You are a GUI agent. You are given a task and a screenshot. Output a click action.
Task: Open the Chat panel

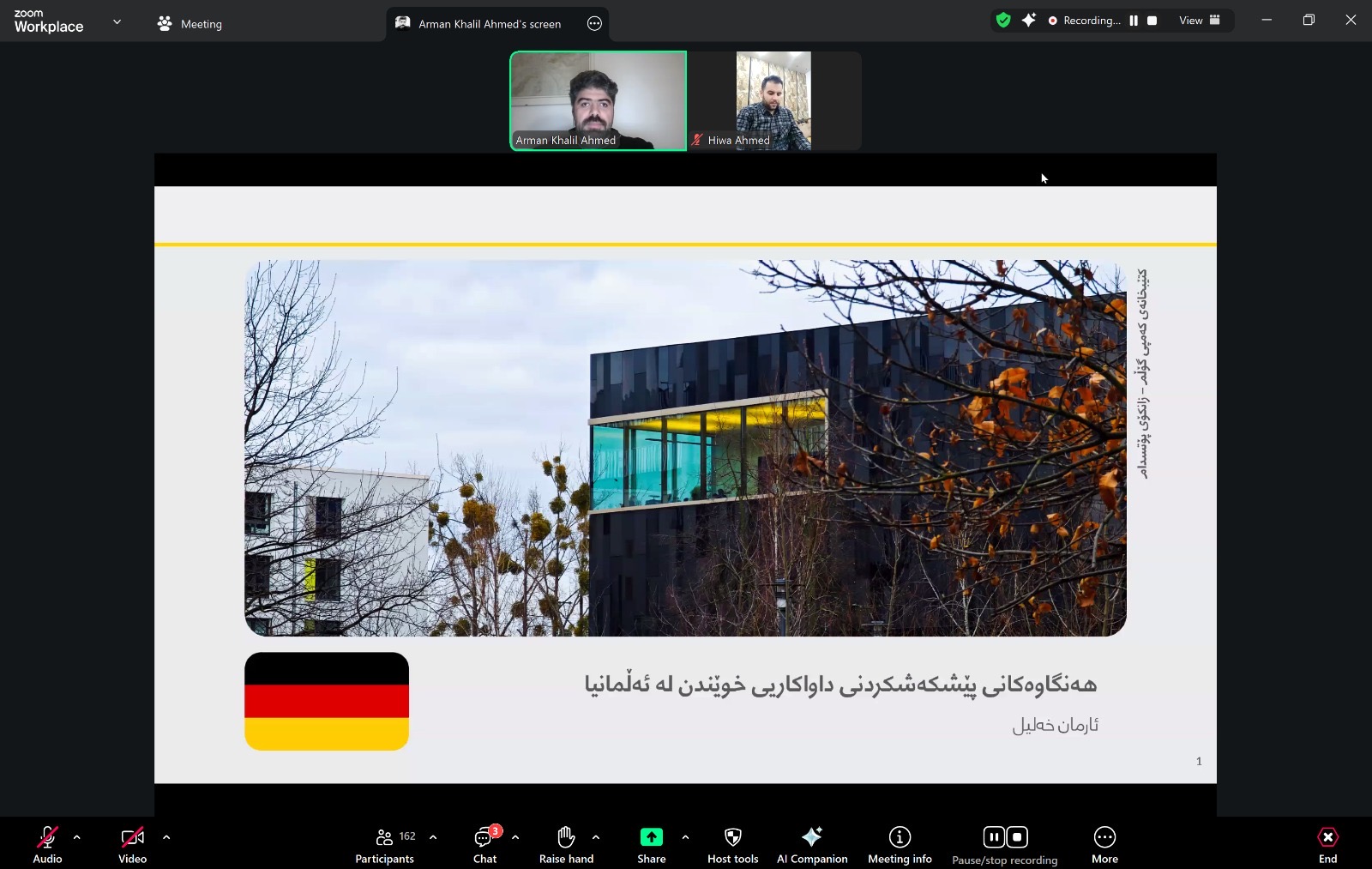484,844
